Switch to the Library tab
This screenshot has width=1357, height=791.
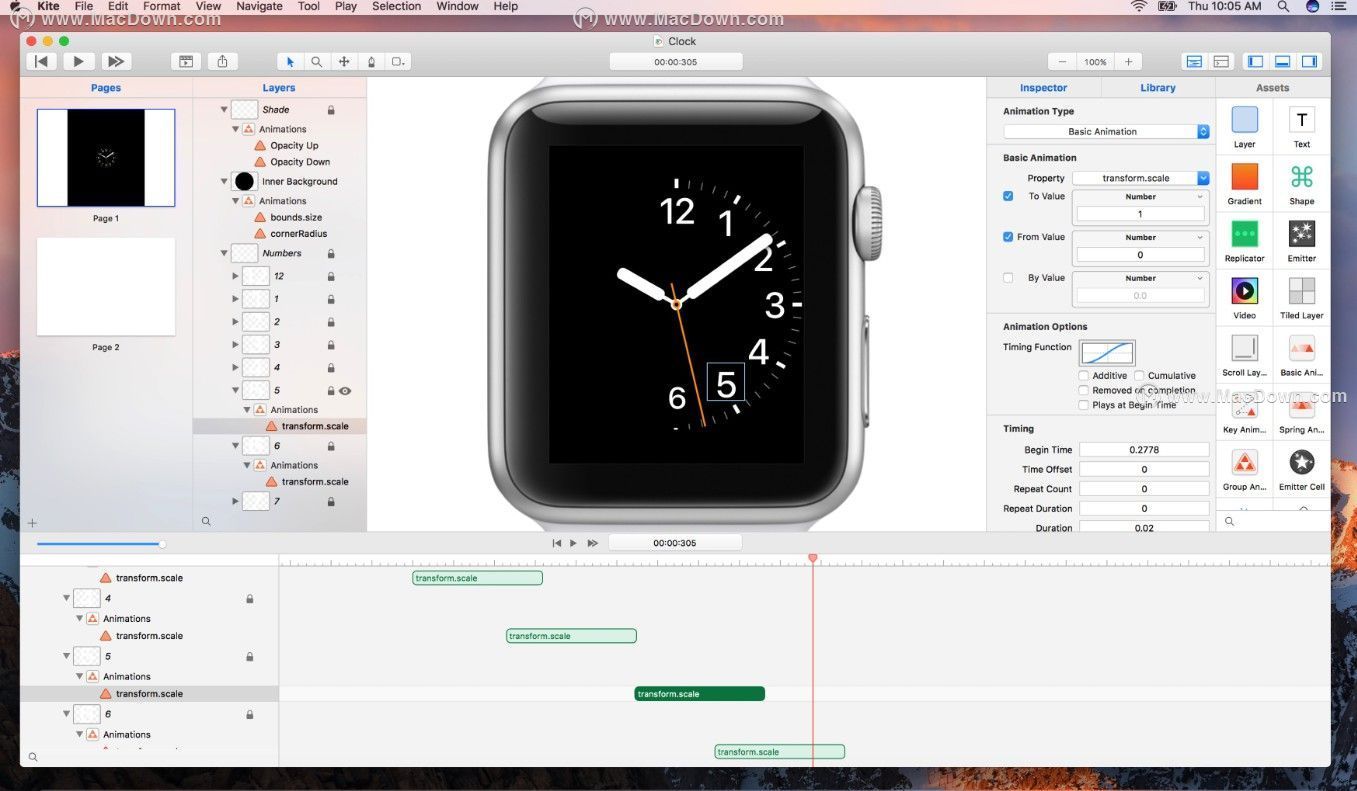tap(1158, 88)
